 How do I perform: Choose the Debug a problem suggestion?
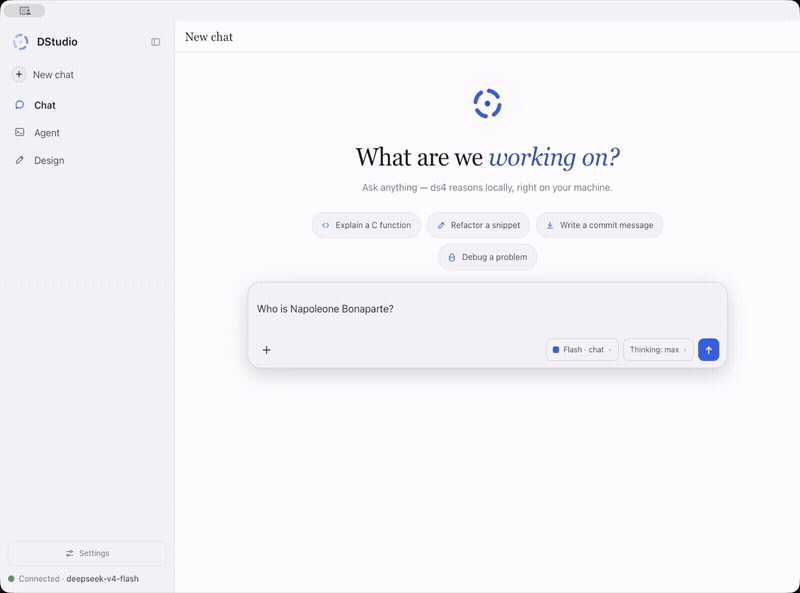pyautogui.click(x=487, y=257)
